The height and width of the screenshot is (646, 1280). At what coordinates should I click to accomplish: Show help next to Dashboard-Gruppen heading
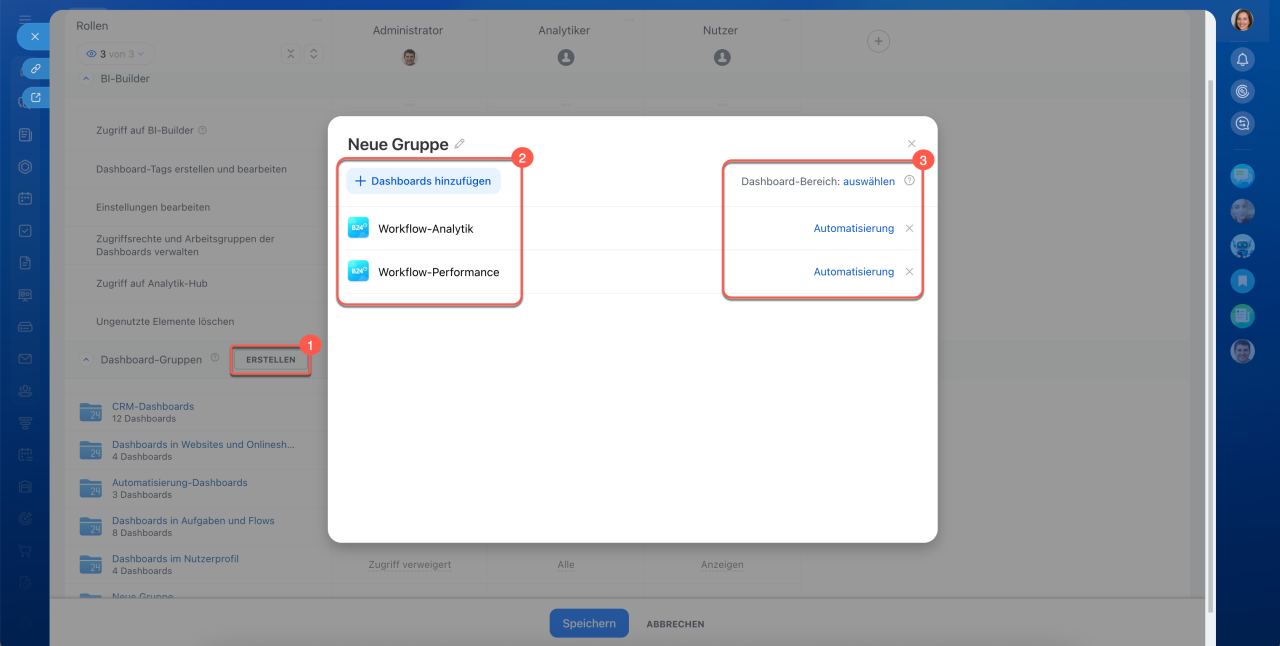[215, 358]
